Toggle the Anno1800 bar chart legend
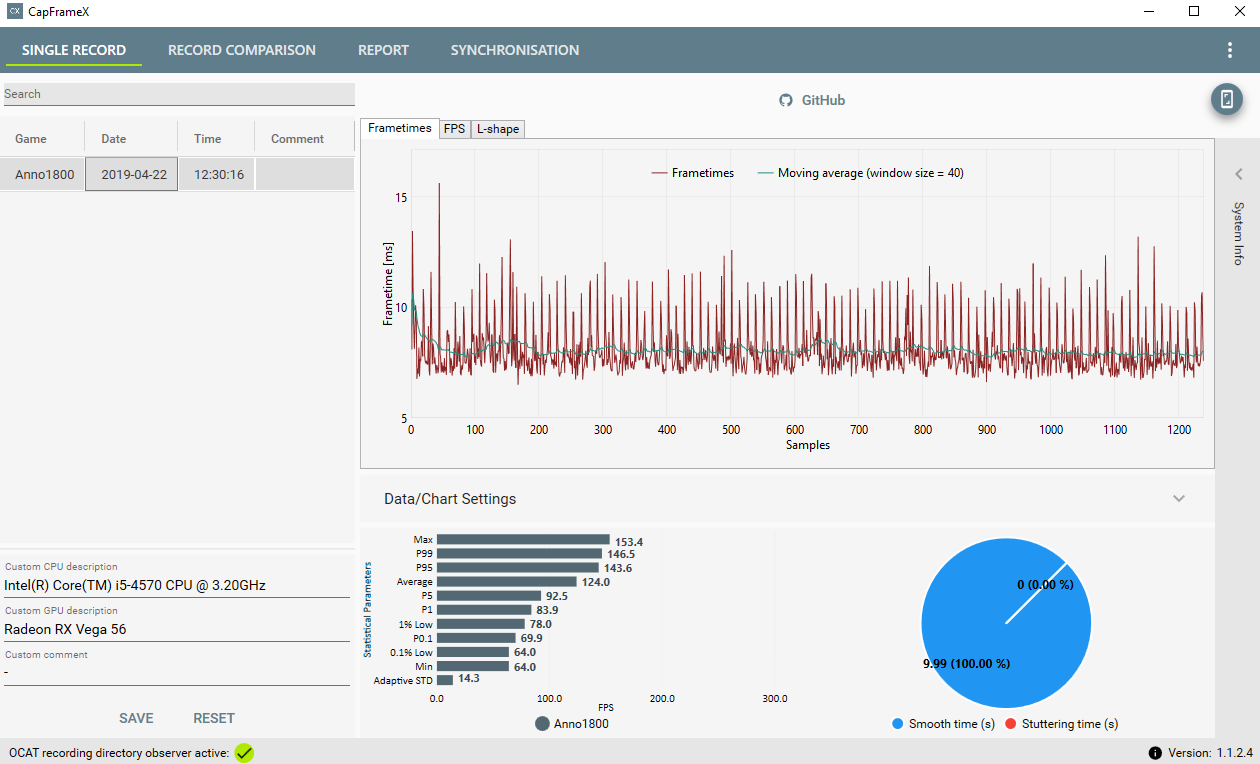This screenshot has width=1260, height=764. (x=572, y=724)
